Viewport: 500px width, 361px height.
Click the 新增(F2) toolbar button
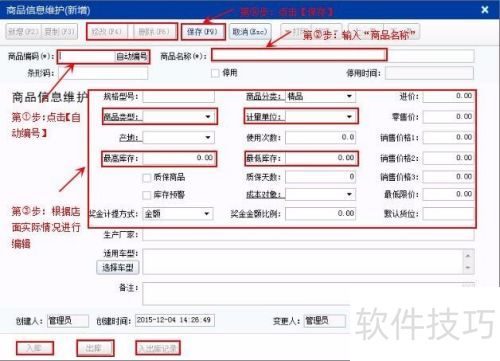click(23, 32)
